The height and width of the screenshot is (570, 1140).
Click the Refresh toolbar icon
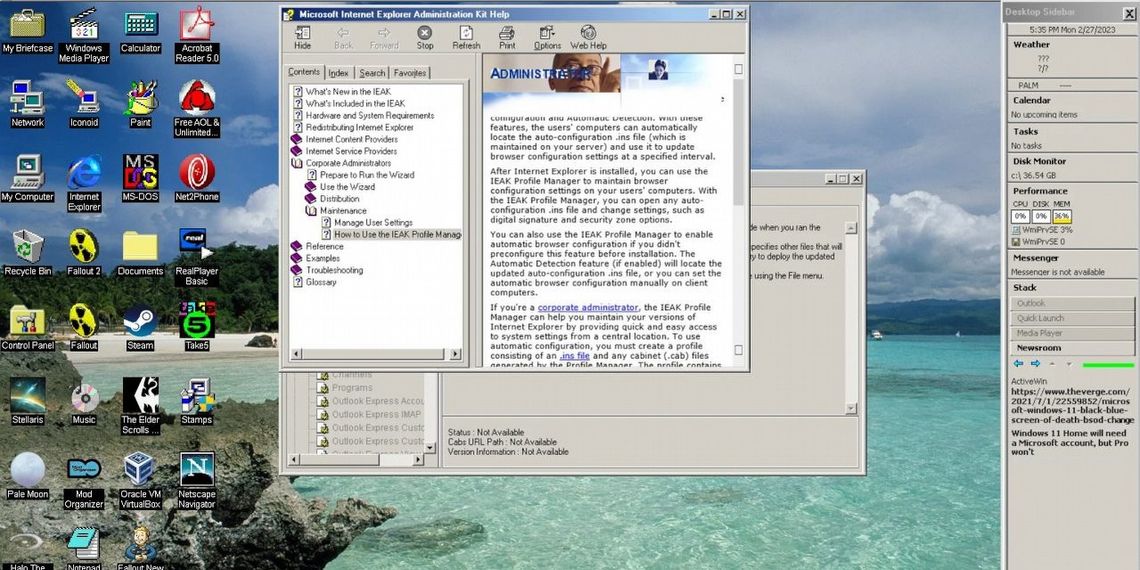click(x=466, y=38)
